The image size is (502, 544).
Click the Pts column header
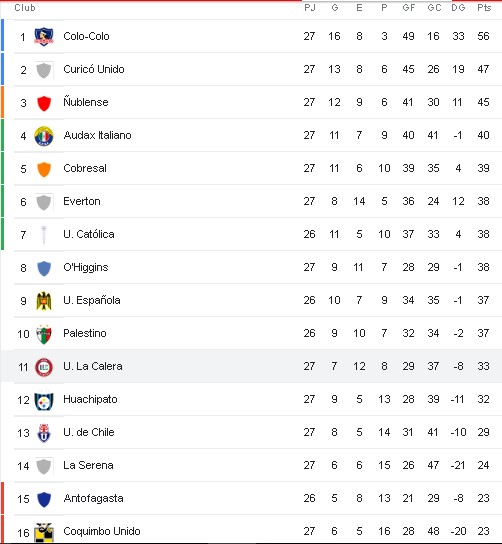[x=484, y=8]
